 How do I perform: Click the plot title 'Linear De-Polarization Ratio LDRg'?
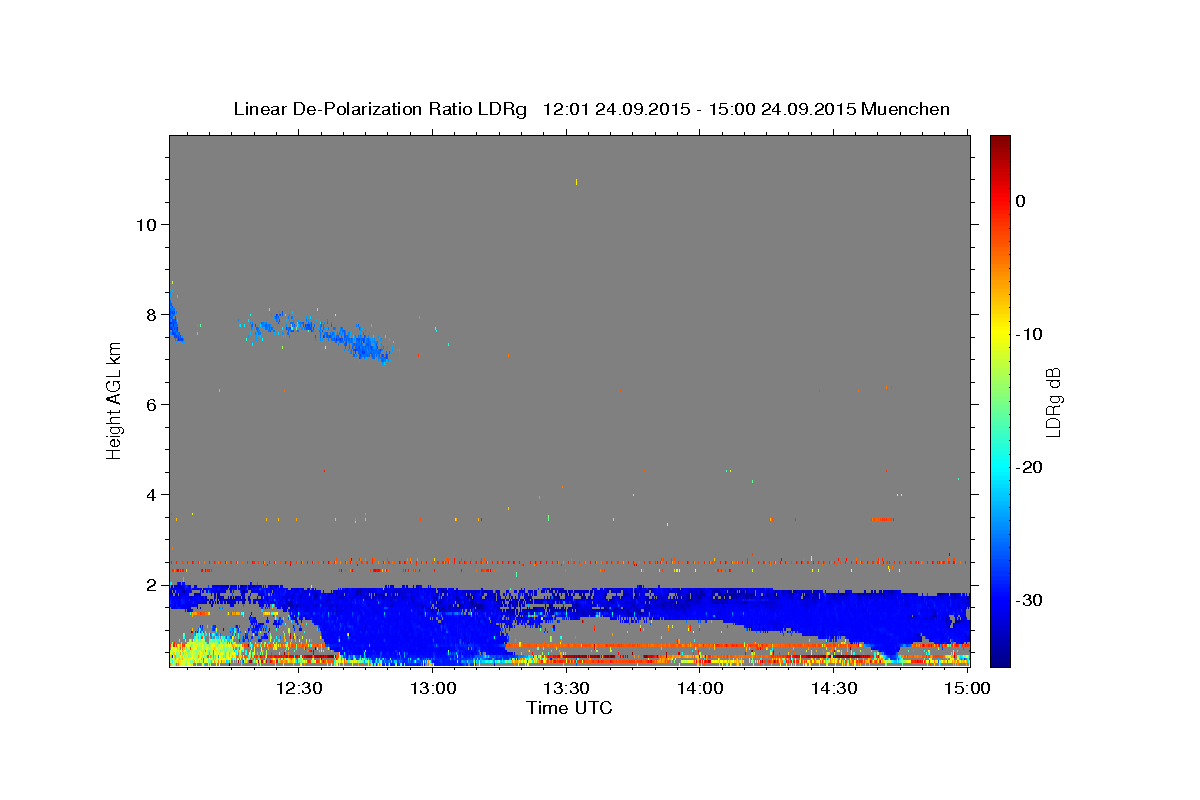click(380, 109)
